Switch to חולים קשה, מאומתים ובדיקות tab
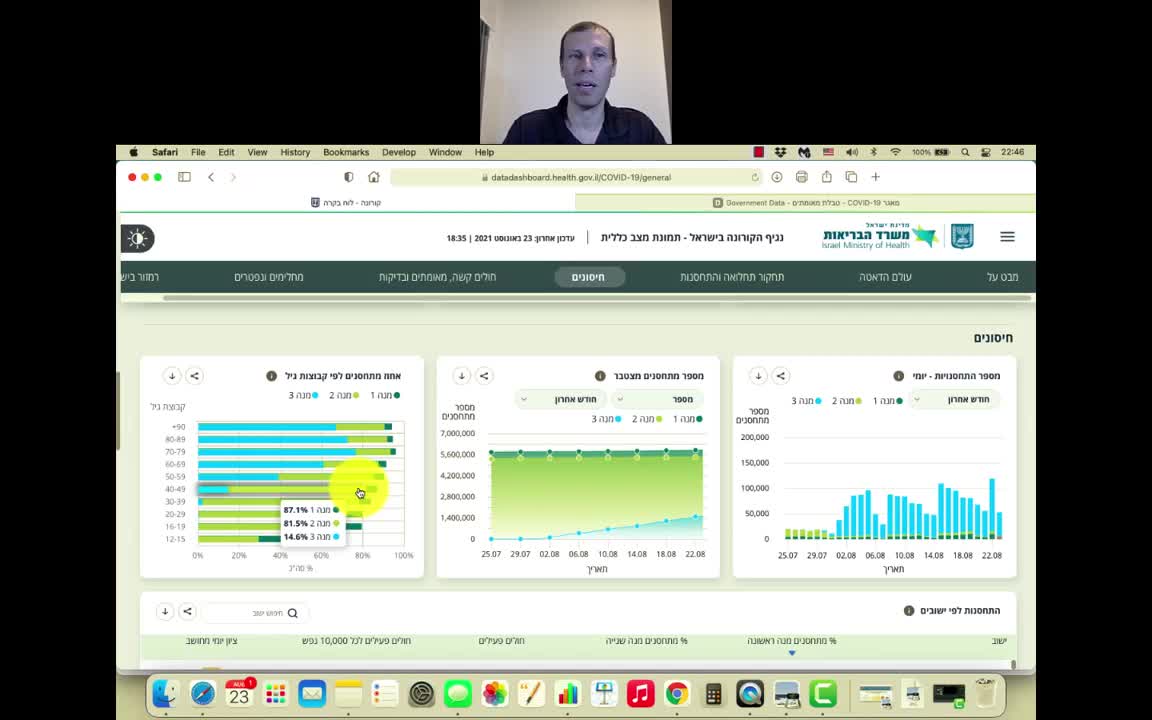1152x720 pixels. 437,277
